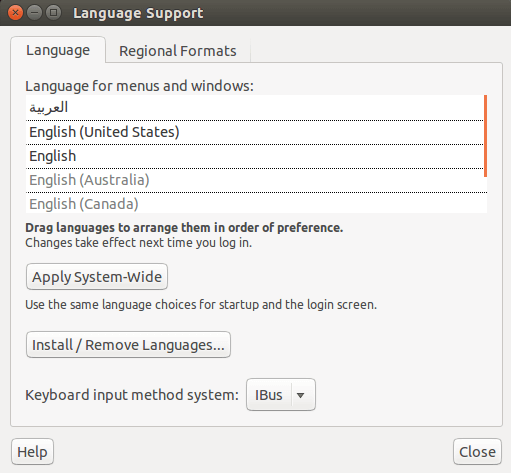511x473 pixels.
Task: Open the IBus input method combo box
Action: (281, 395)
